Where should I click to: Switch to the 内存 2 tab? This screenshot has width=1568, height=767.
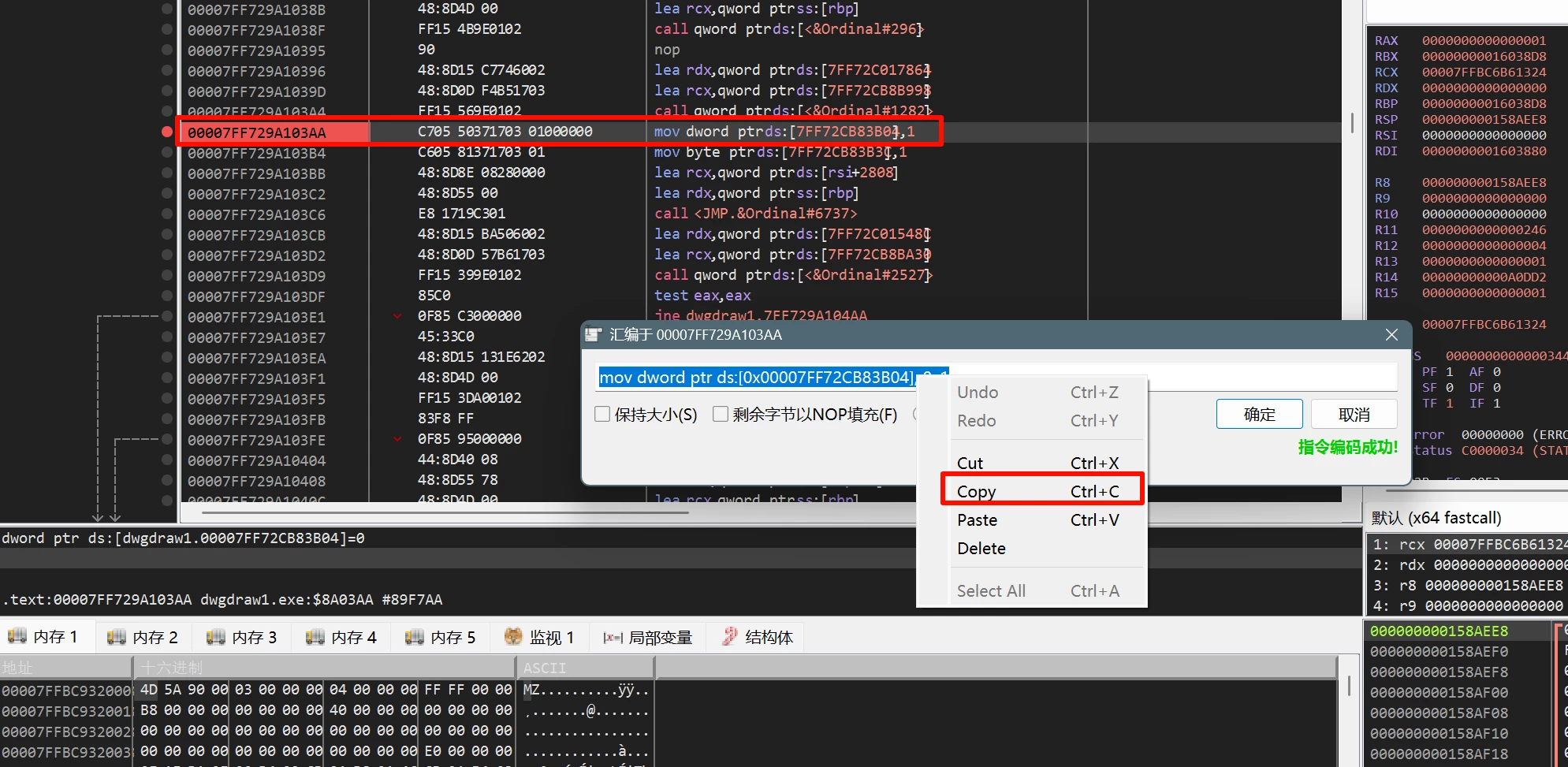tap(143, 637)
